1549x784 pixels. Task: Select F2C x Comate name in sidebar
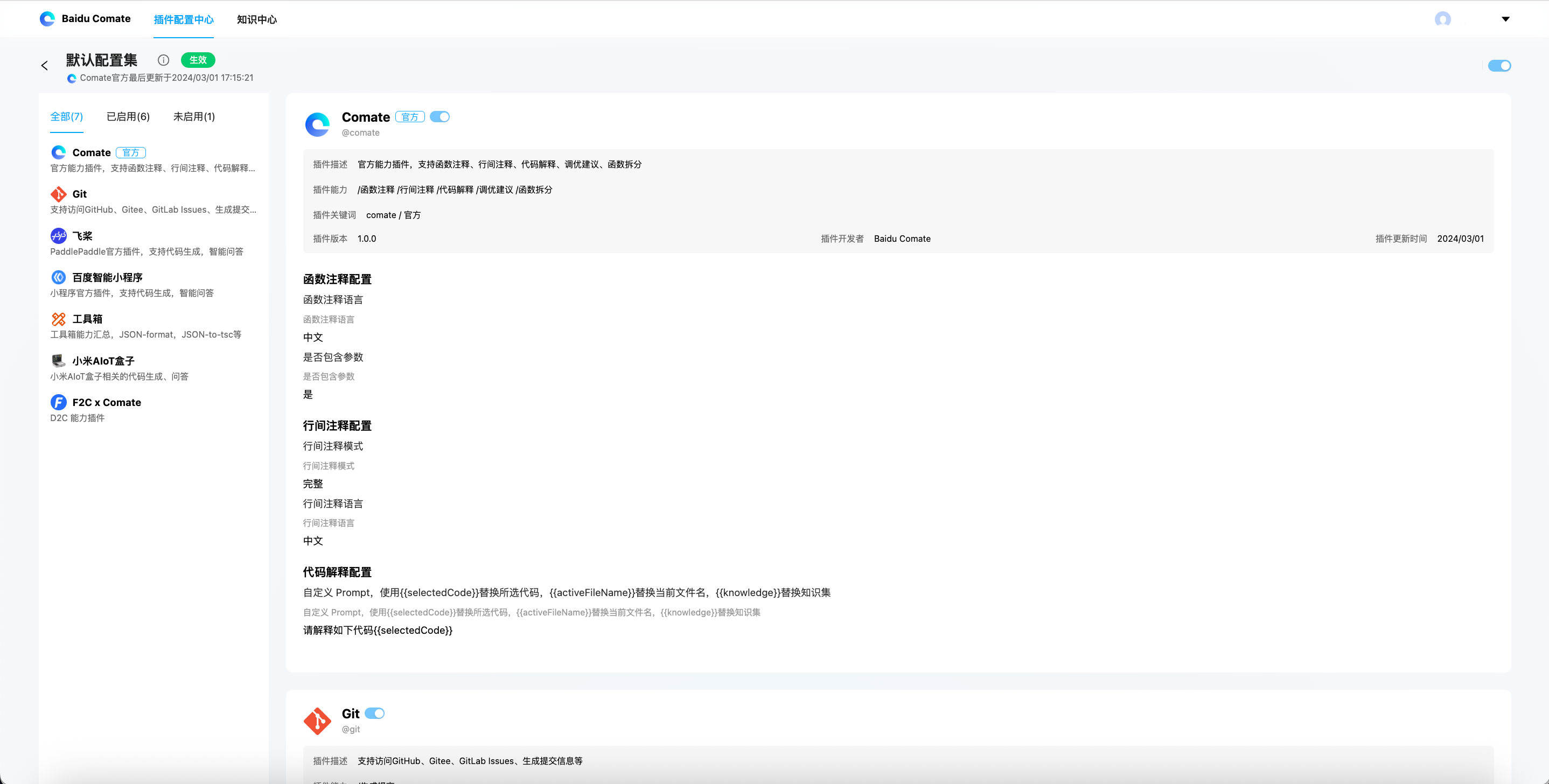[x=107, y=402]
